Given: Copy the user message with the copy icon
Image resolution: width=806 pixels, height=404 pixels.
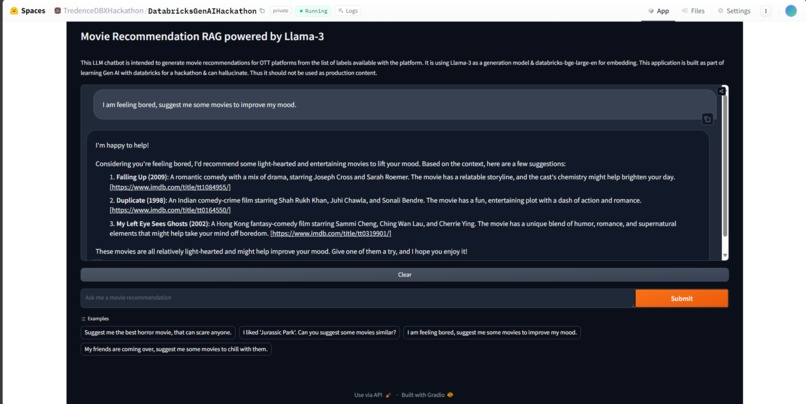Looking at the screenshot, I should [707, 119].
